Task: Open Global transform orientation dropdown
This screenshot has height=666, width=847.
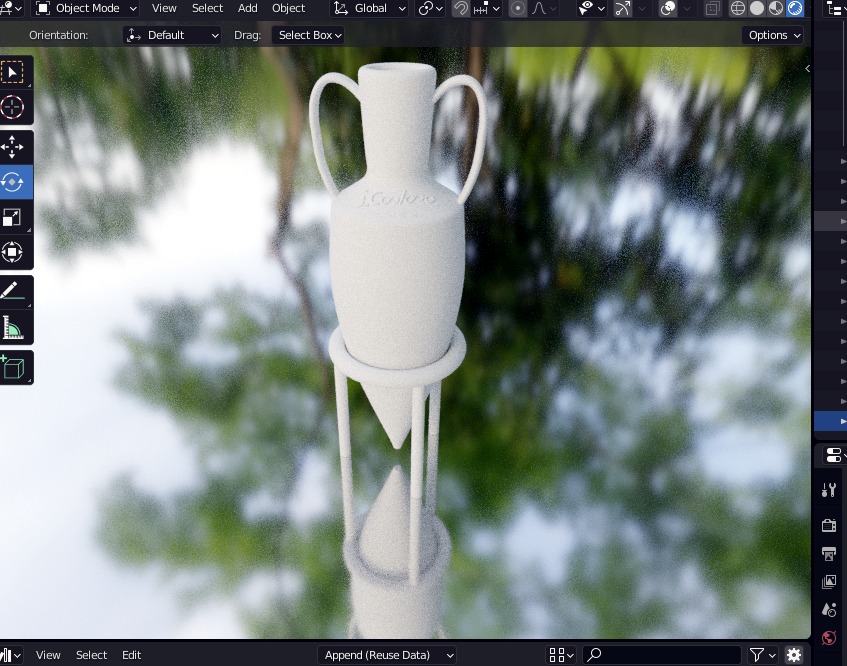Action: [369, 9]
